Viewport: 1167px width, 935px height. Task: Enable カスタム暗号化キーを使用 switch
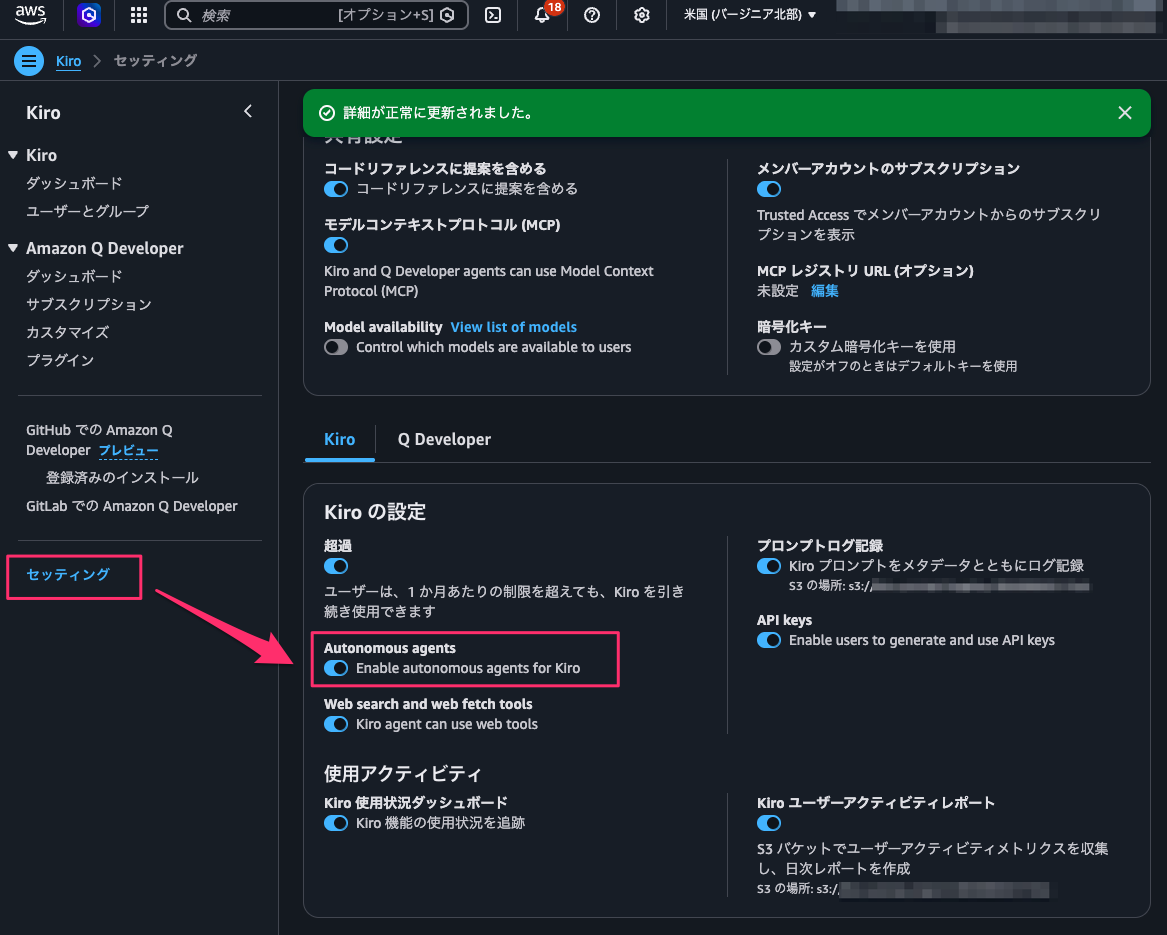pos(769,347)
